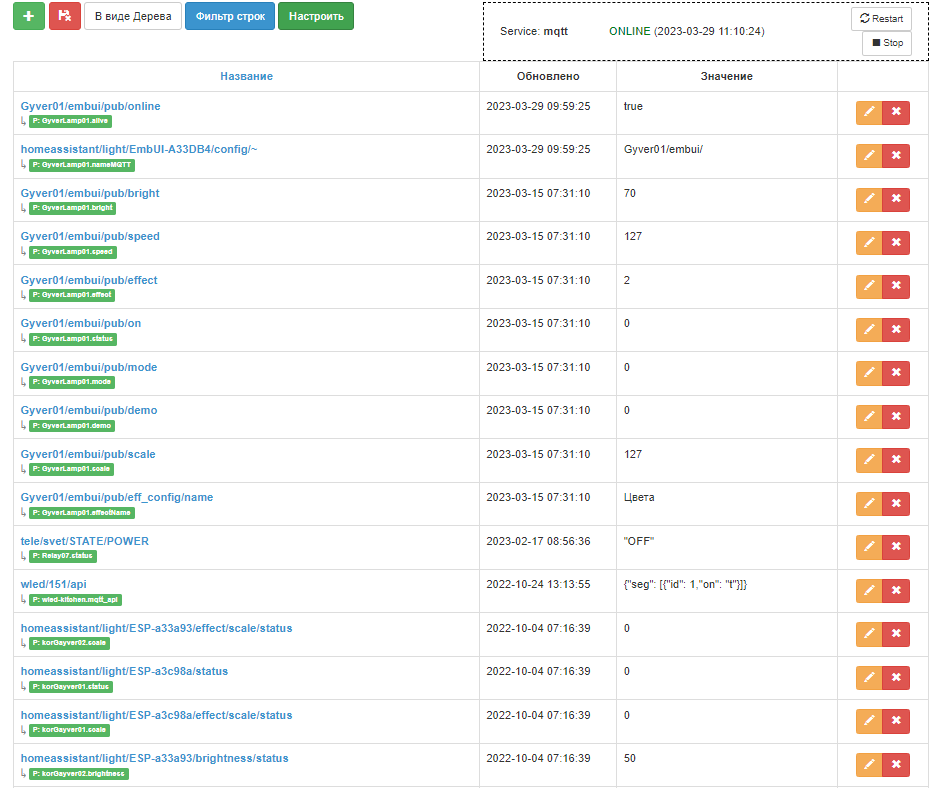Delete the Gyver01/embui/pub/online row
Viewport: 932px width, 788px height.
pyautogui.click(x=896, y=112)
